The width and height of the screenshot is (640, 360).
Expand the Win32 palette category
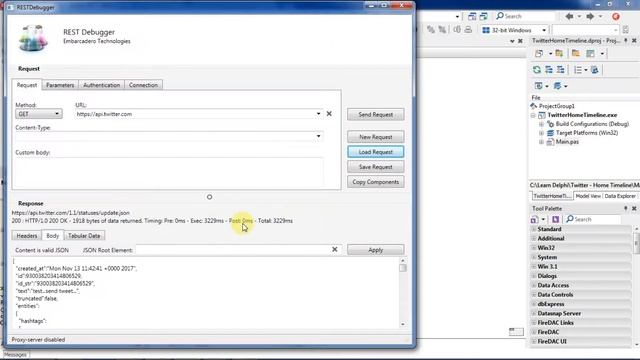[534, 248]
